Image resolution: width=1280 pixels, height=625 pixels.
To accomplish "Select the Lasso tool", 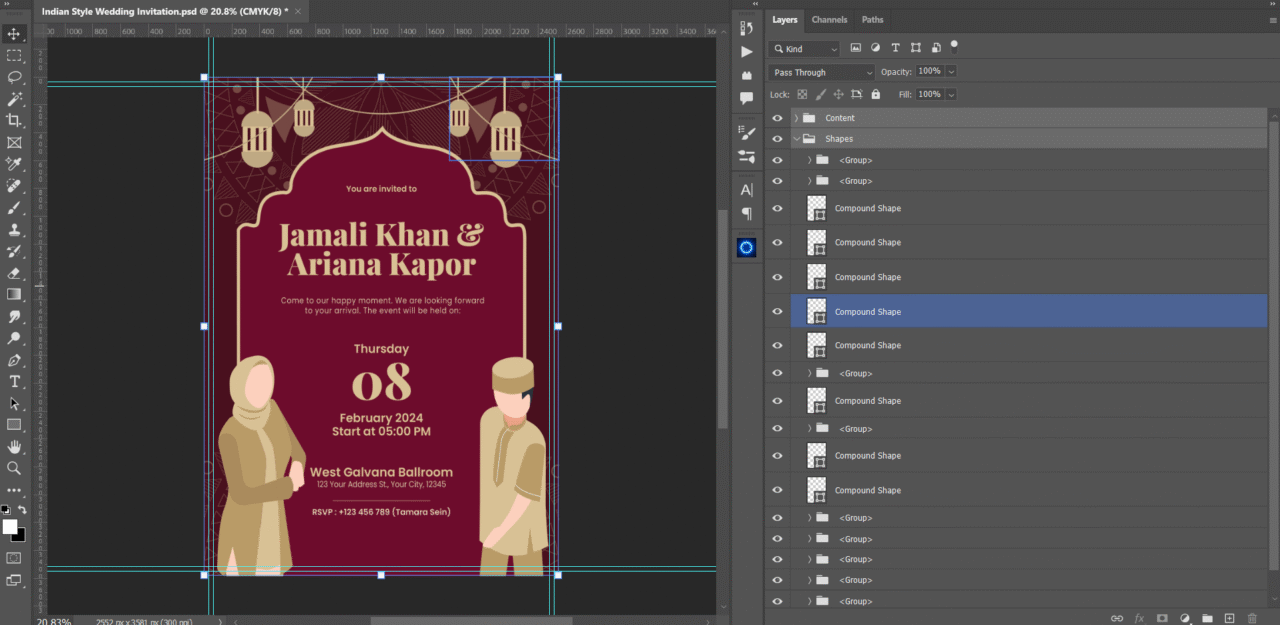I will 14,77.
